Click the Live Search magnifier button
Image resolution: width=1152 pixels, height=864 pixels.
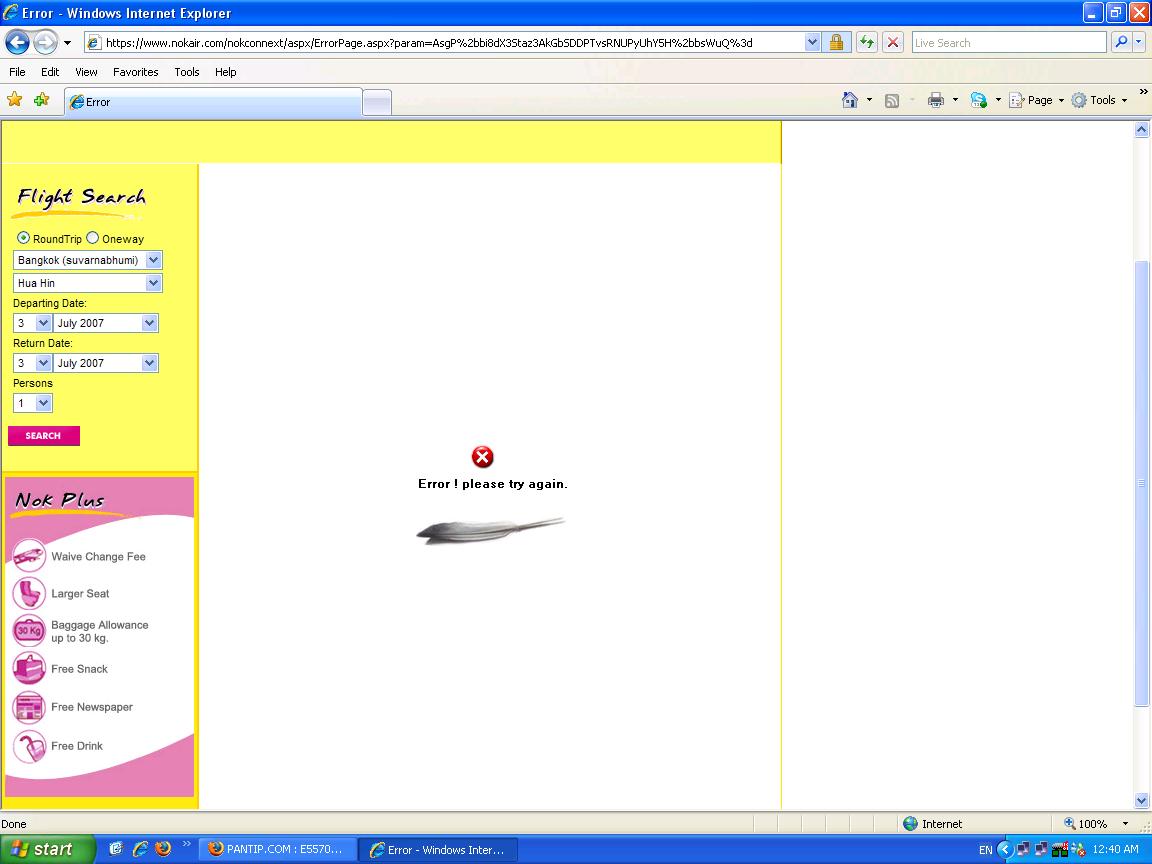(x=1120, y=43)
